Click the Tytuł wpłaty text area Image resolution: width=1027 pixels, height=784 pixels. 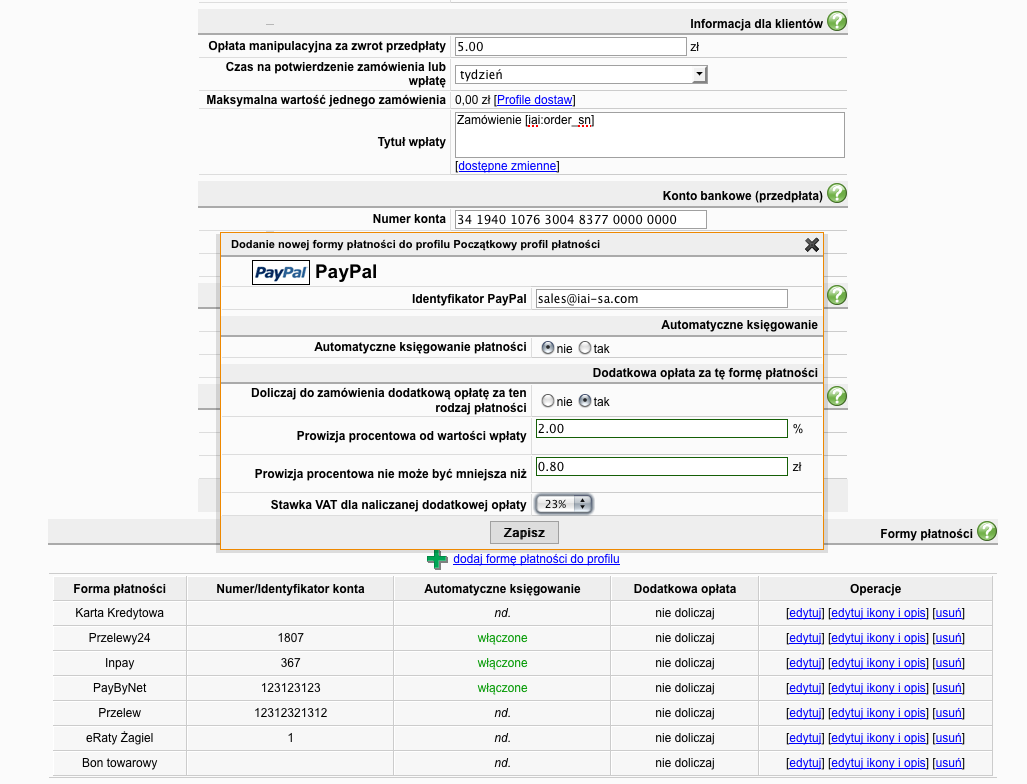(x=650, y=135)
